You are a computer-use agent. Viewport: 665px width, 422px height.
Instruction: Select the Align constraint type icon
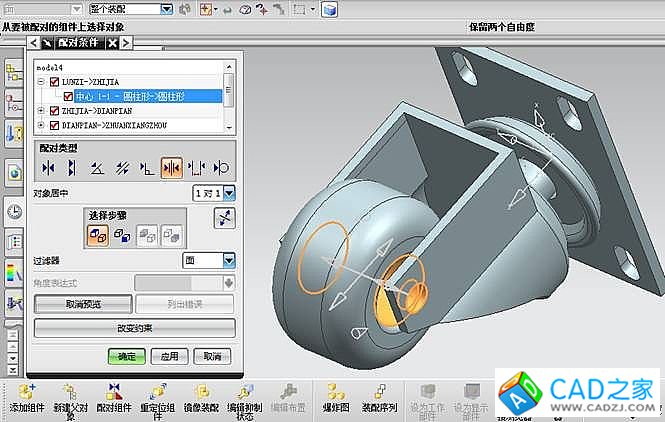72,167
